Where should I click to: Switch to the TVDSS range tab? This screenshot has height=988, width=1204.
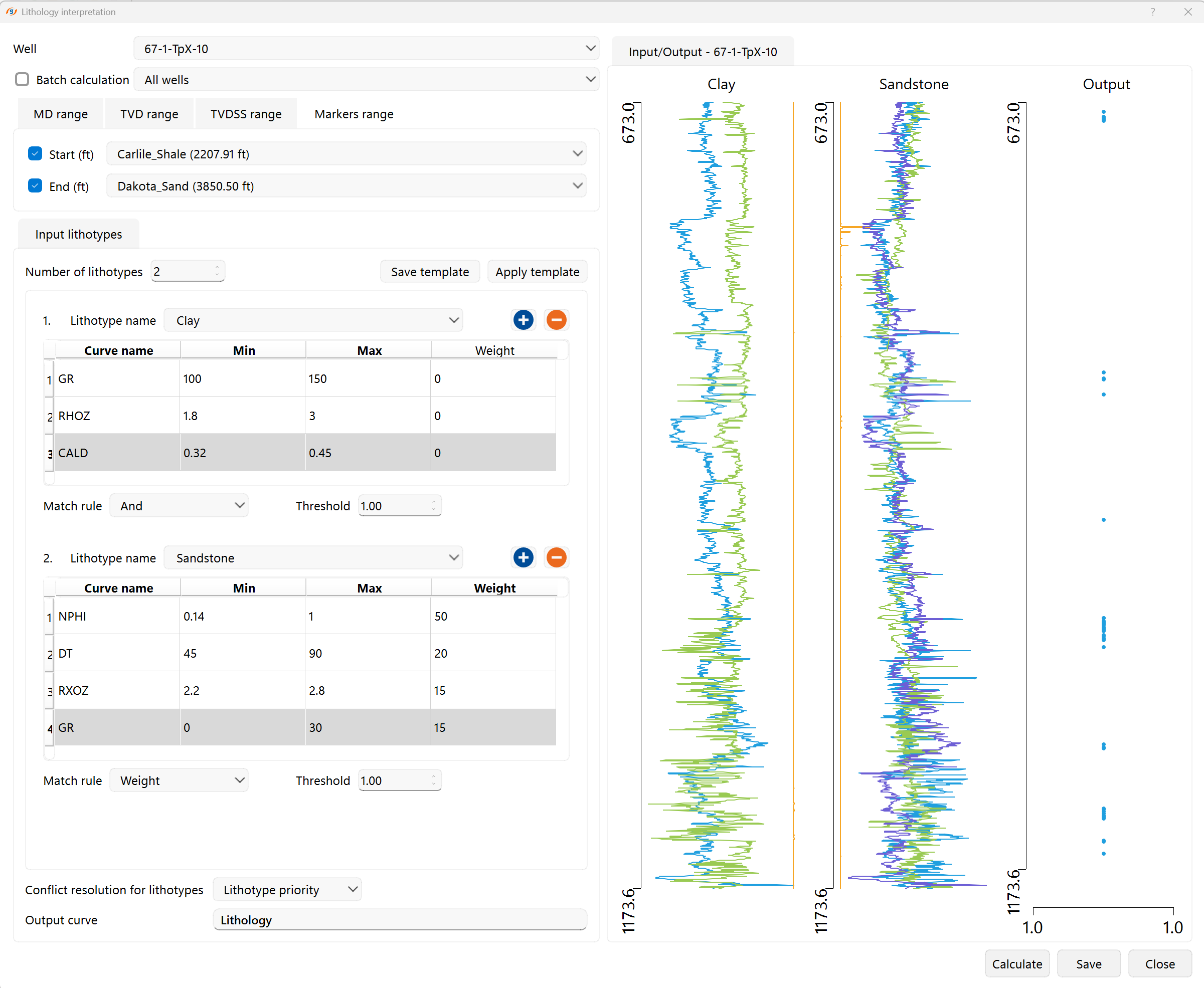point(246,114)
